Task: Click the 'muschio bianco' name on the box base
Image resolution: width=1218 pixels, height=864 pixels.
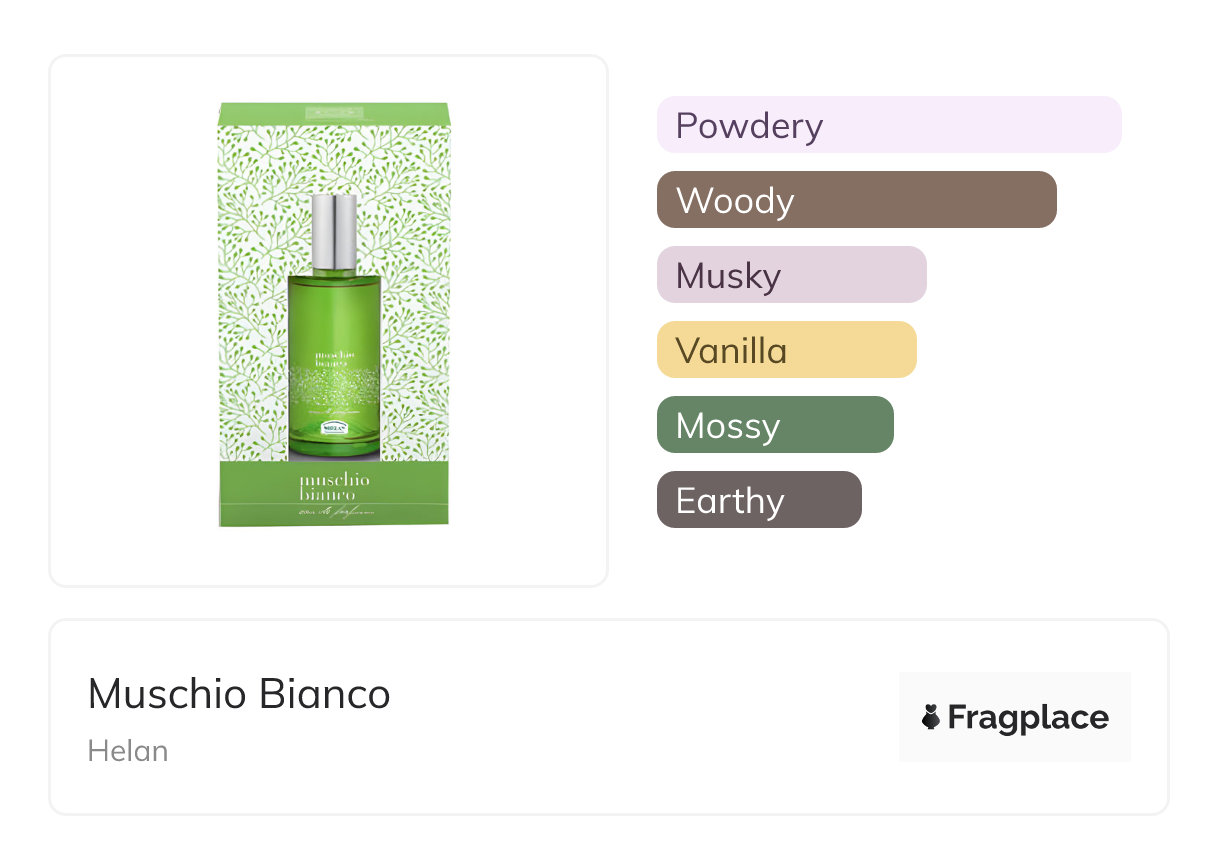Action: (x=334, y=487)
